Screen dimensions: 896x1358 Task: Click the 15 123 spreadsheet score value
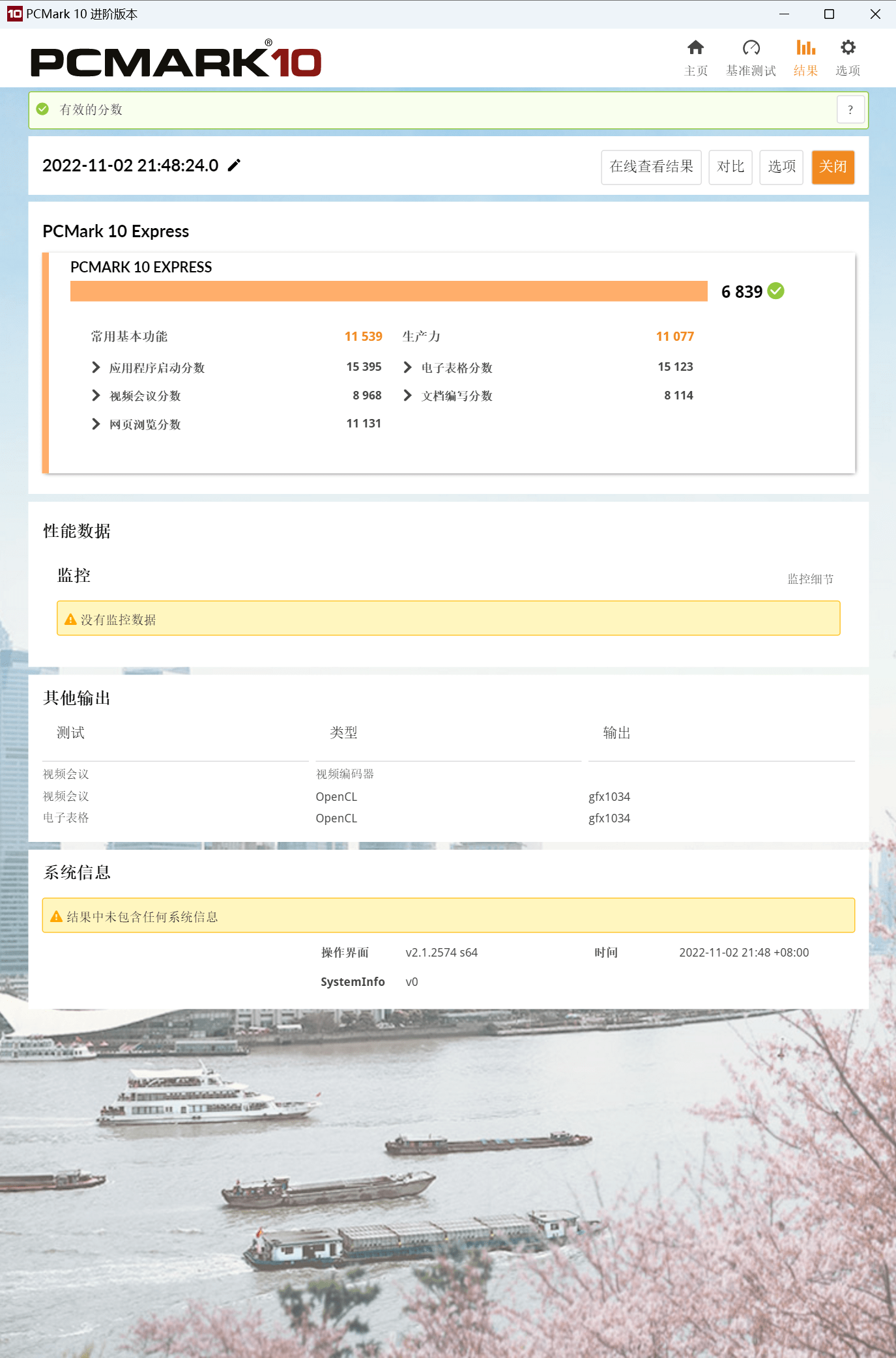click(x=675, y=367)
